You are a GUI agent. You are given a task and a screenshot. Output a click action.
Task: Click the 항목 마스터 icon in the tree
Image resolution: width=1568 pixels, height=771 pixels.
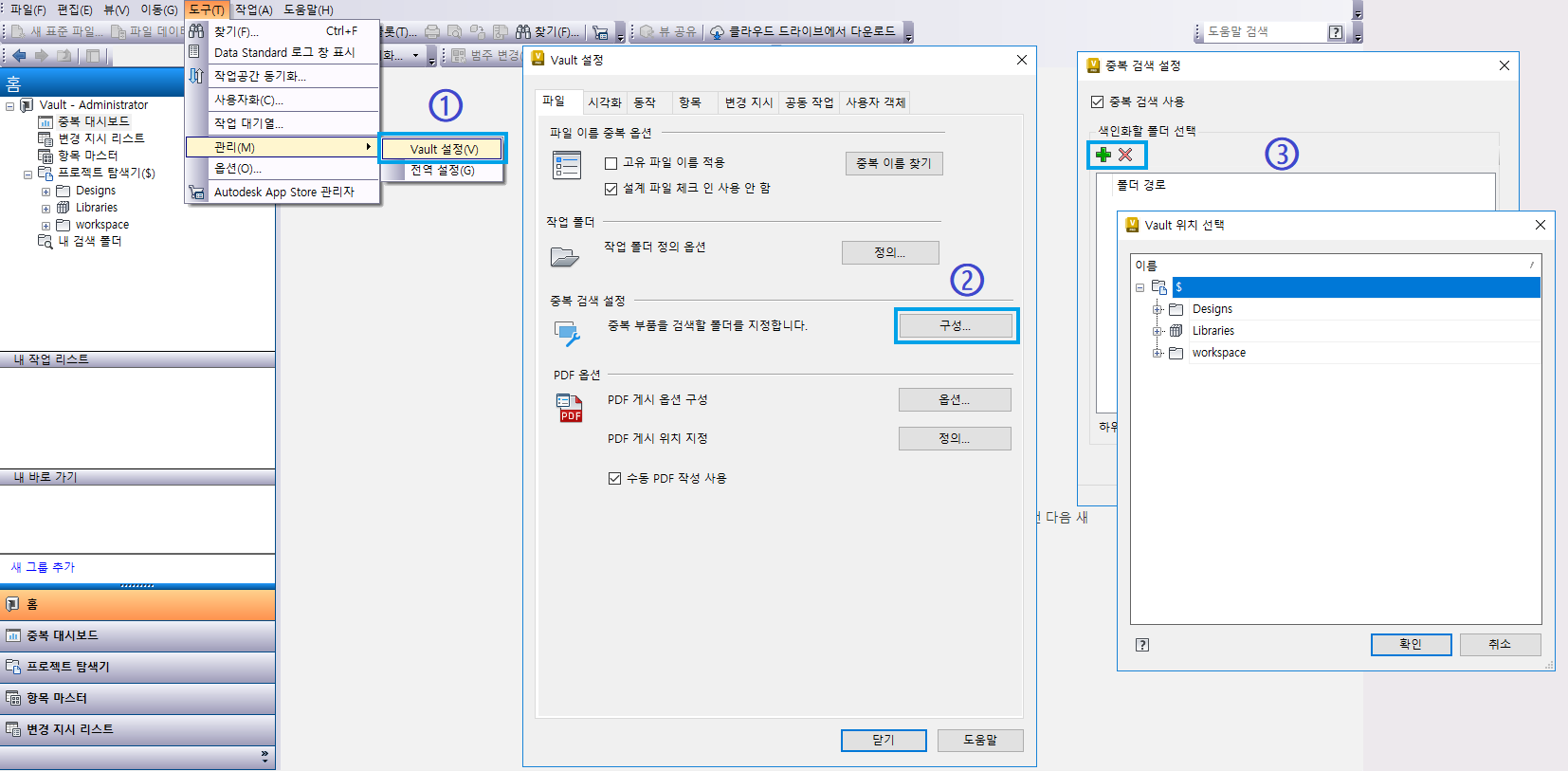[x=46, y=156]
